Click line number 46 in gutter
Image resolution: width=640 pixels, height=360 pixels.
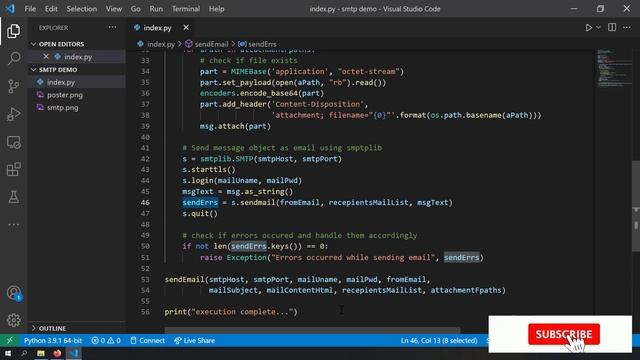(145, 202)
